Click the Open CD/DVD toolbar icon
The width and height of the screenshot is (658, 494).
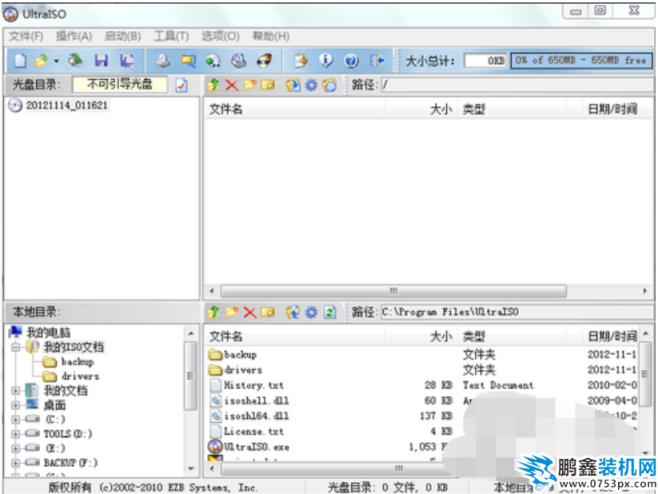76,61
